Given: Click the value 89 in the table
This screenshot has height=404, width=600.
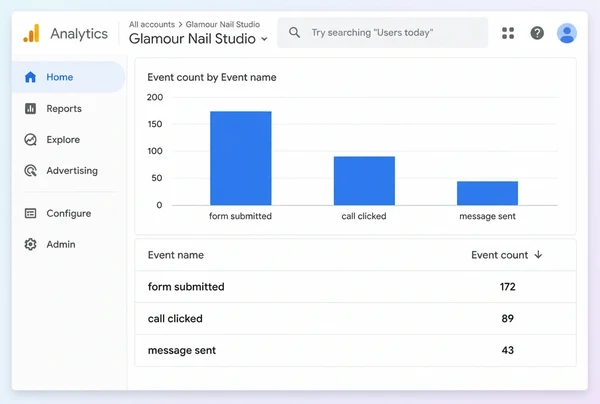Looking at the screenshot, I should pos(507,318).
